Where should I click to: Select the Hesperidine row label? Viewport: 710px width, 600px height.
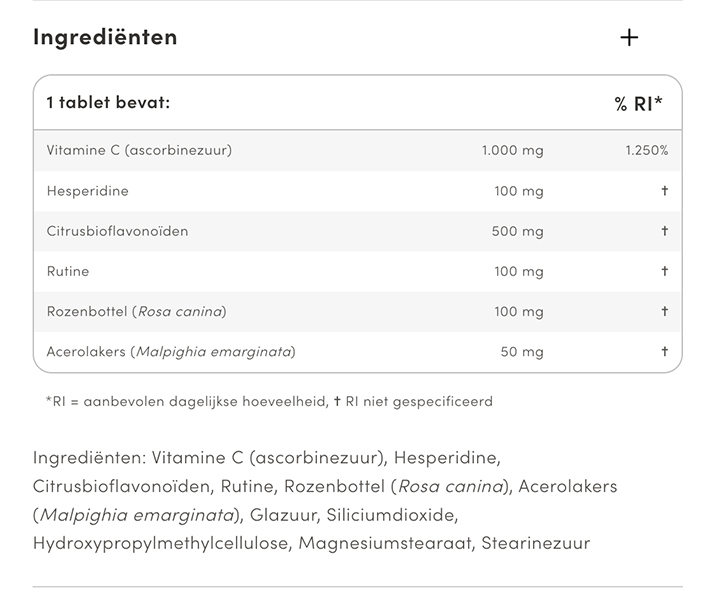click(x=88, y=190)
